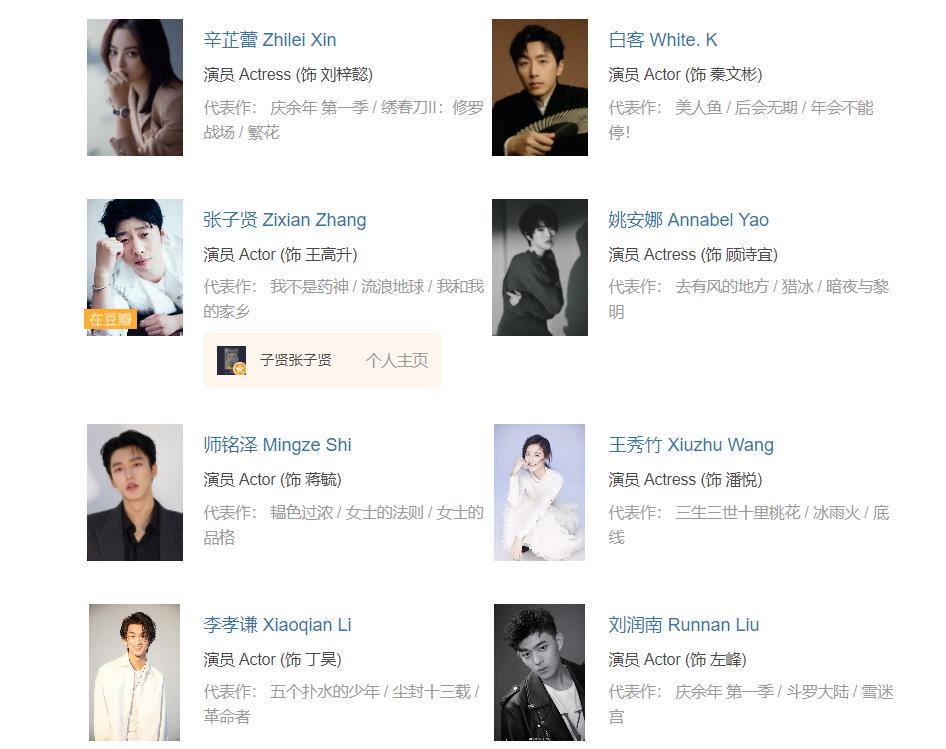Viewport: 946px width, 749px height.
Task: Click Mingze Shi's portrait photo
Action: point(135,492)
